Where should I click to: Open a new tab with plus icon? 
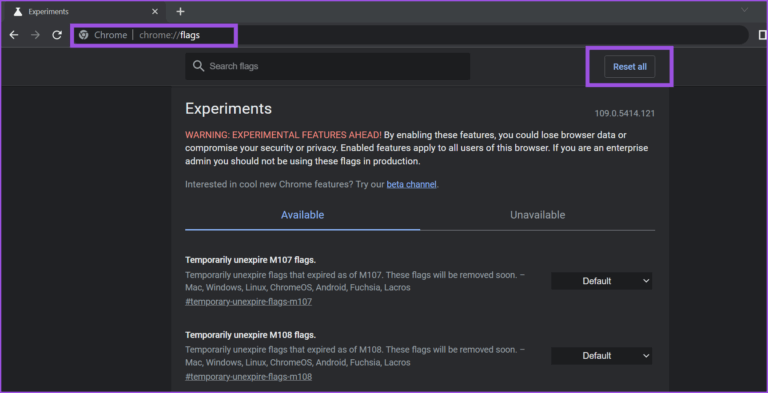pos(180,11)
